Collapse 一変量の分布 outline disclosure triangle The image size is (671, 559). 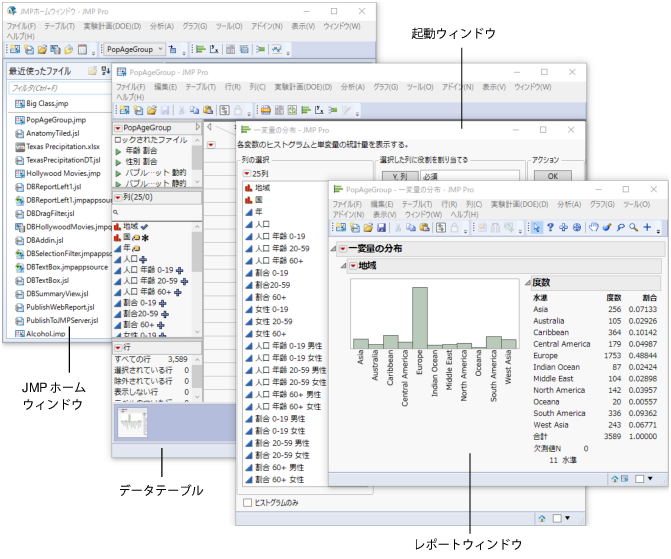[x=333, y=249]
